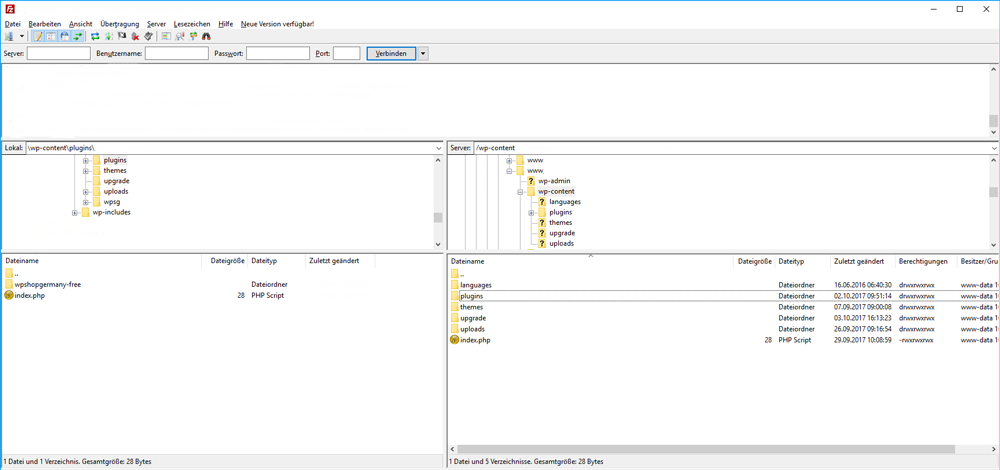The image size is (1000, 470).
Task: Focus the Port input field
Action: click(347, 54)
